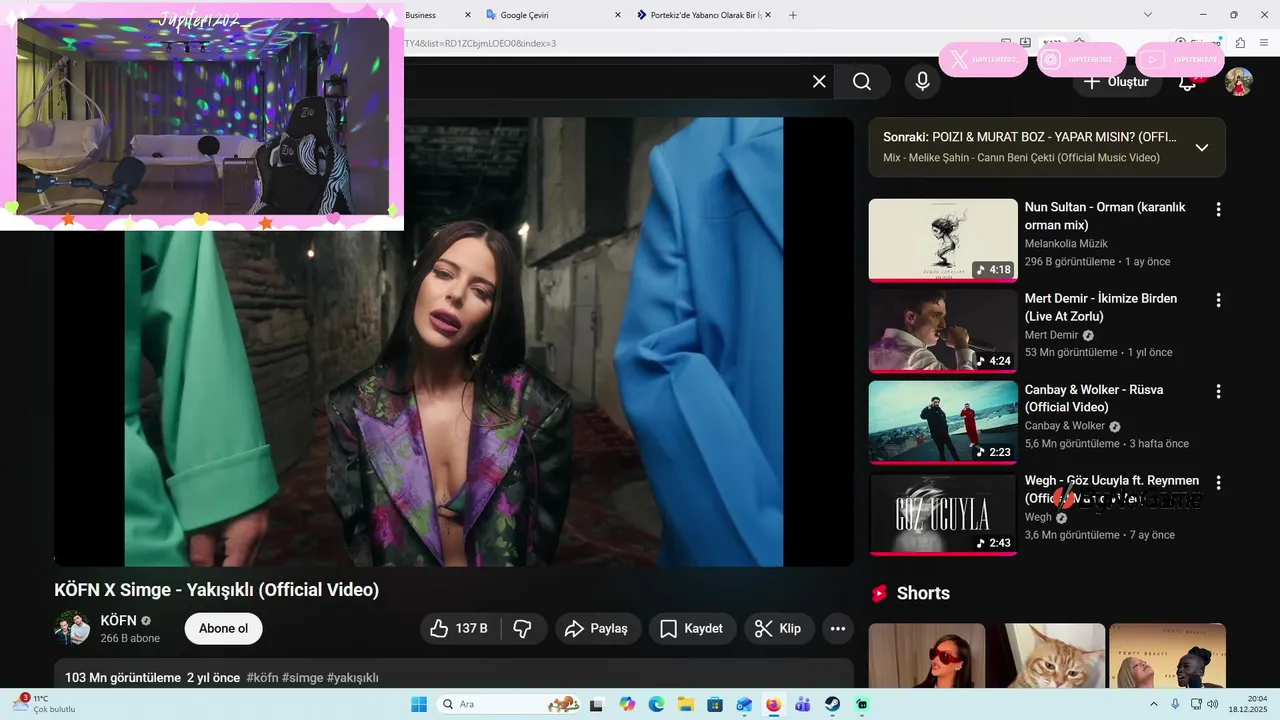Expand the Sonraki playlist panel chevron
The height and width of the screenshot is (720, 1280).
tap(1202, 147)
